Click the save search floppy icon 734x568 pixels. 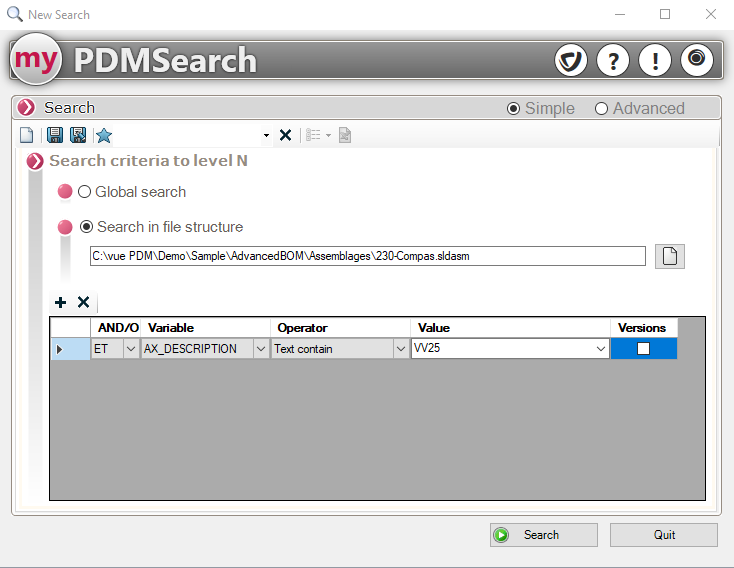55,135
